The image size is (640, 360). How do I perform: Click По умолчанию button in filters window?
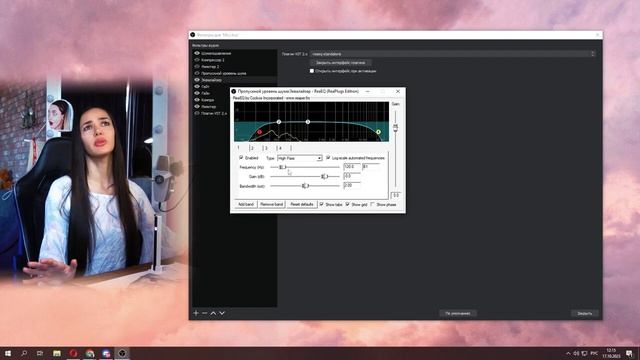pyautogui.click(x=458, y=313)
